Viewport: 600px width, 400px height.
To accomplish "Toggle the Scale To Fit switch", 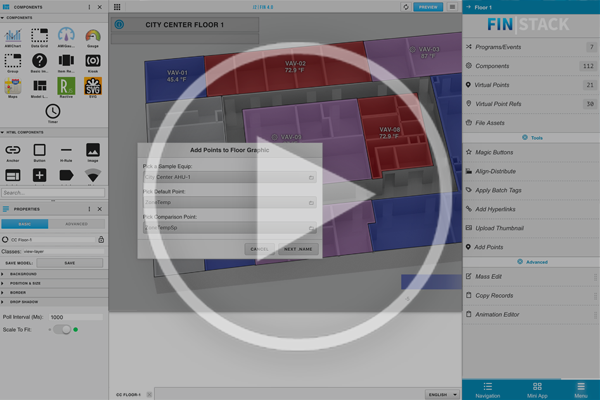I will click(x=62, y=330).
